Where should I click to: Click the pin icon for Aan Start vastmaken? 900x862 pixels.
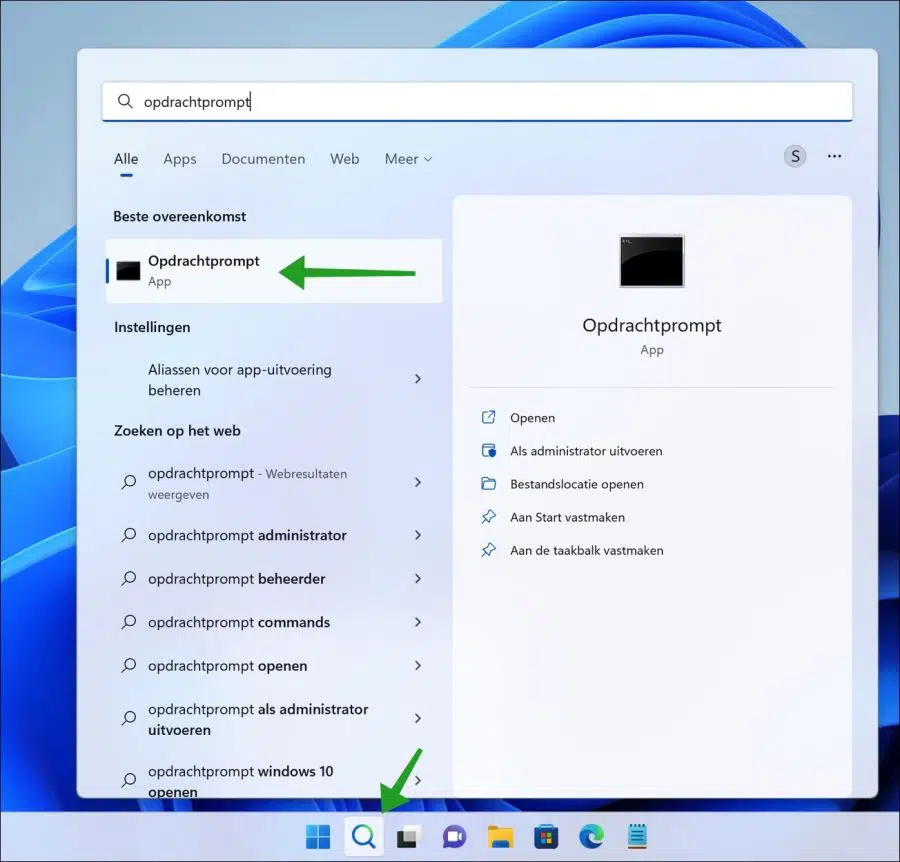click(x=488, y=517)
